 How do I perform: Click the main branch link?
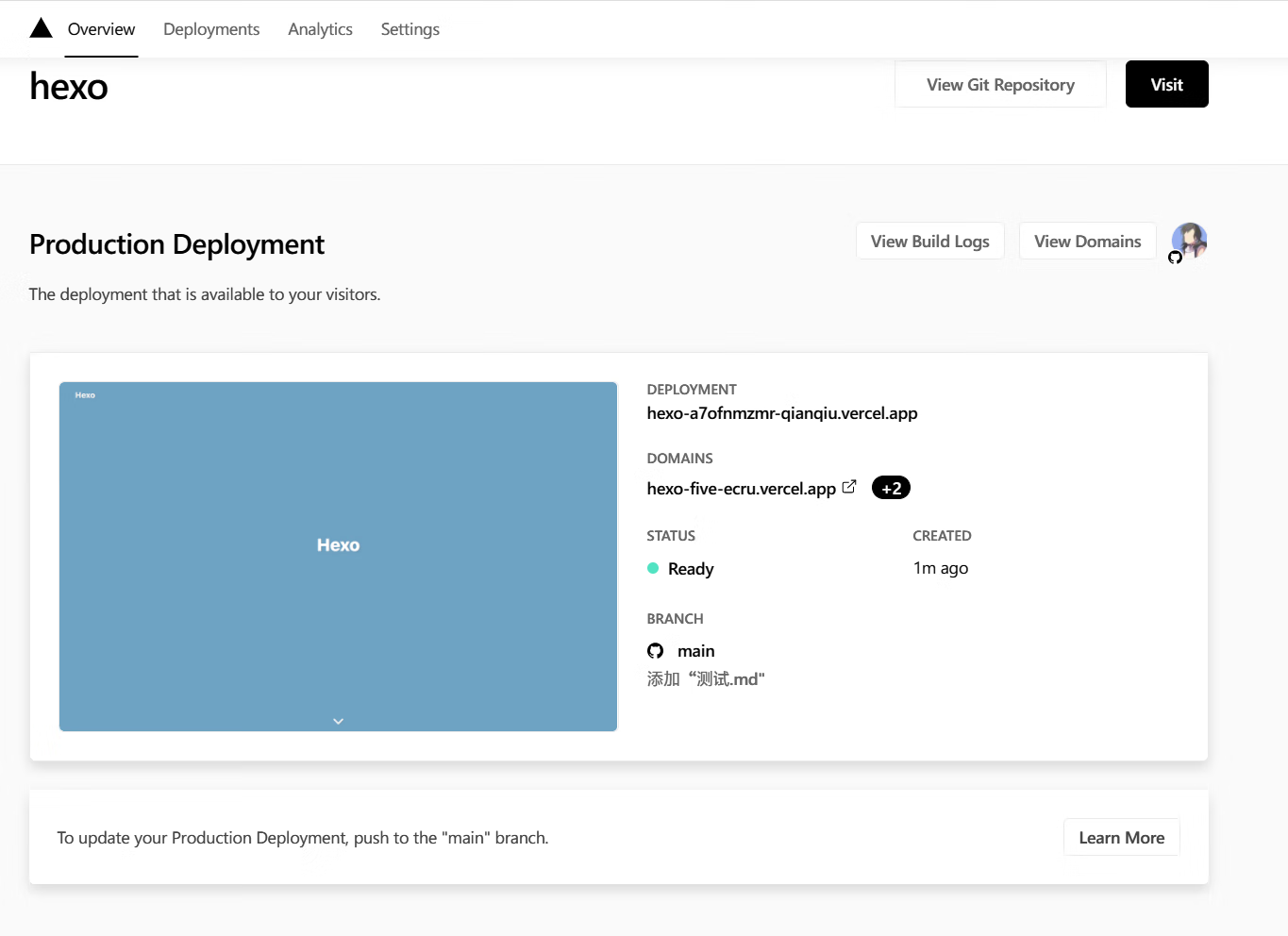click(695, 651)
